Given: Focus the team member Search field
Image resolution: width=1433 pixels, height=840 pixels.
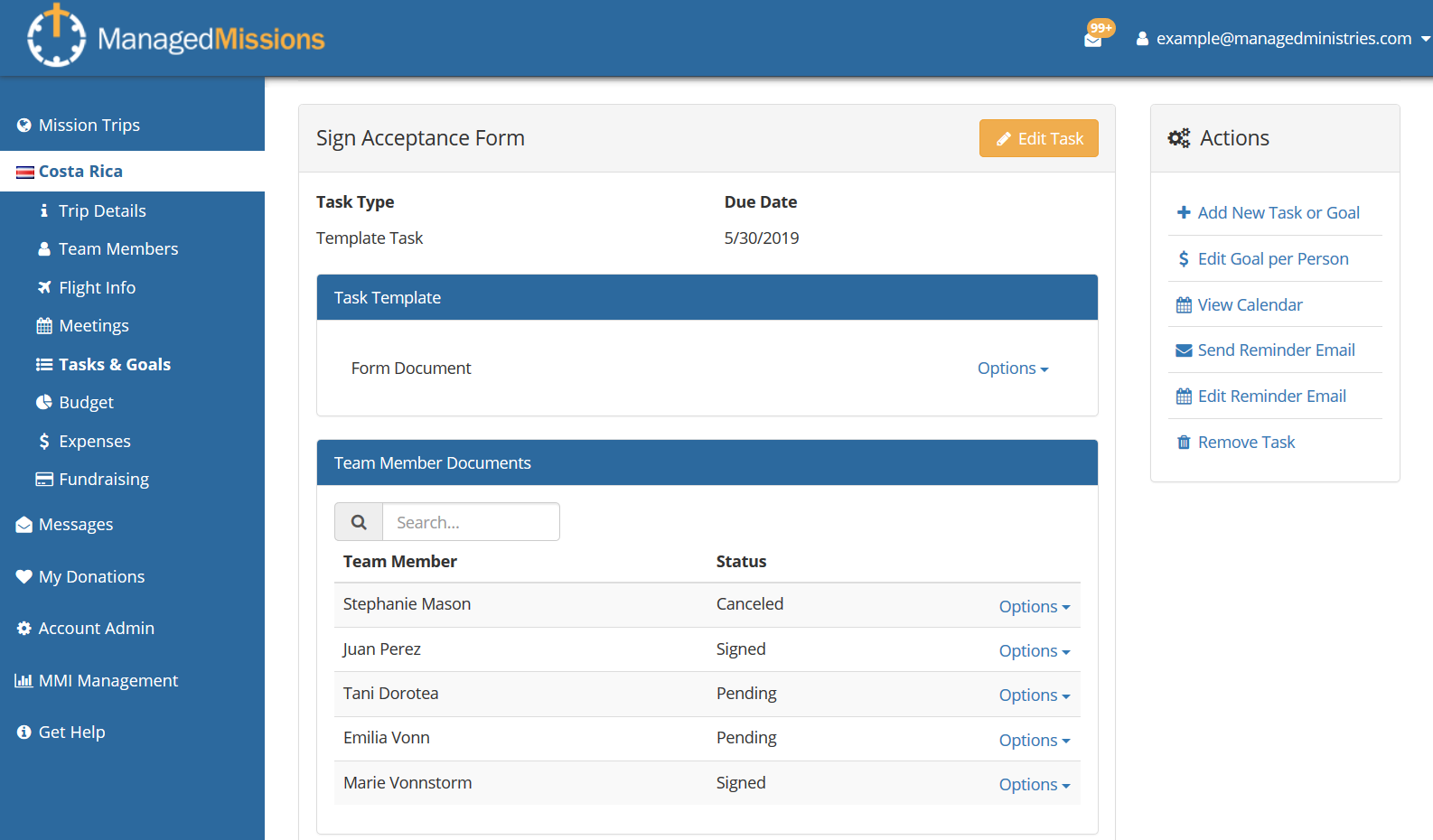Looking at the screenshot, I should 471,522.
